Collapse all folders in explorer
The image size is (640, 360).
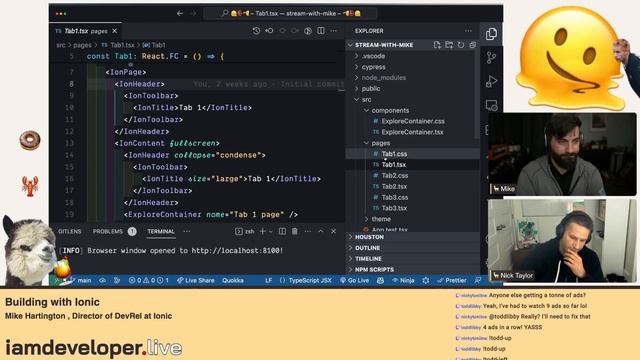click(x=473, y=45)
